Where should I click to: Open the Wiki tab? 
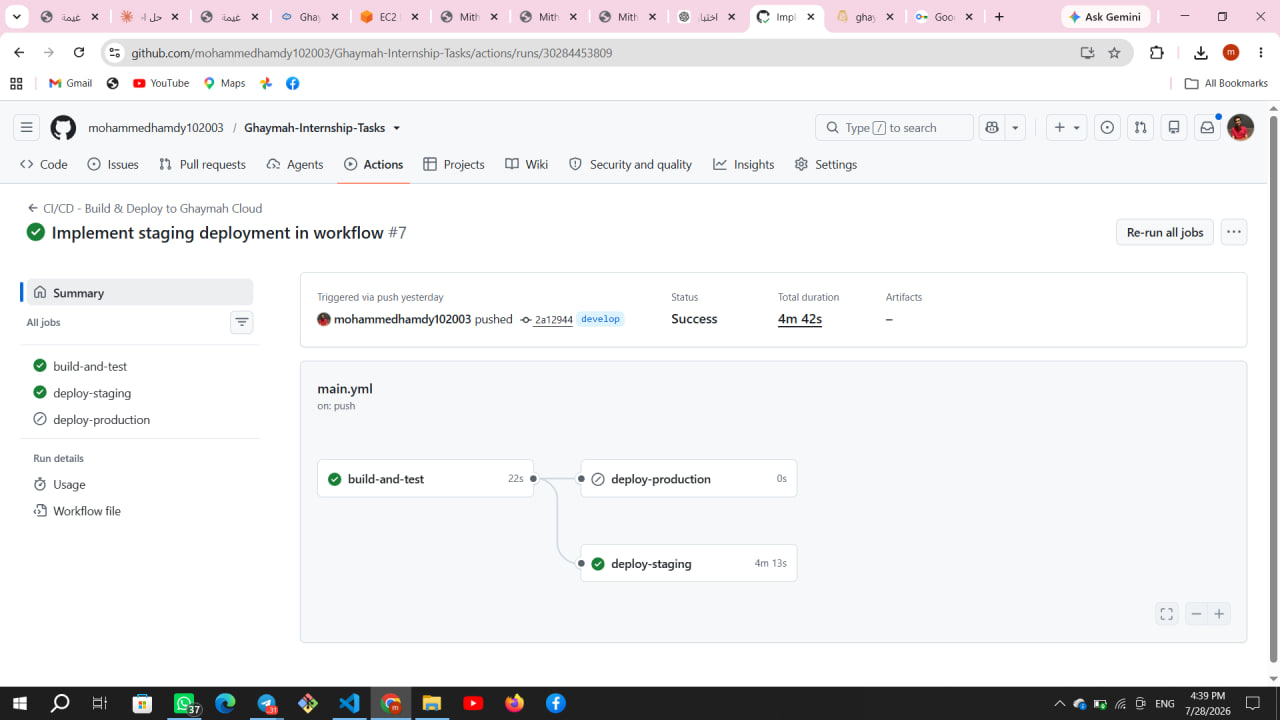(x=527, y=164)
